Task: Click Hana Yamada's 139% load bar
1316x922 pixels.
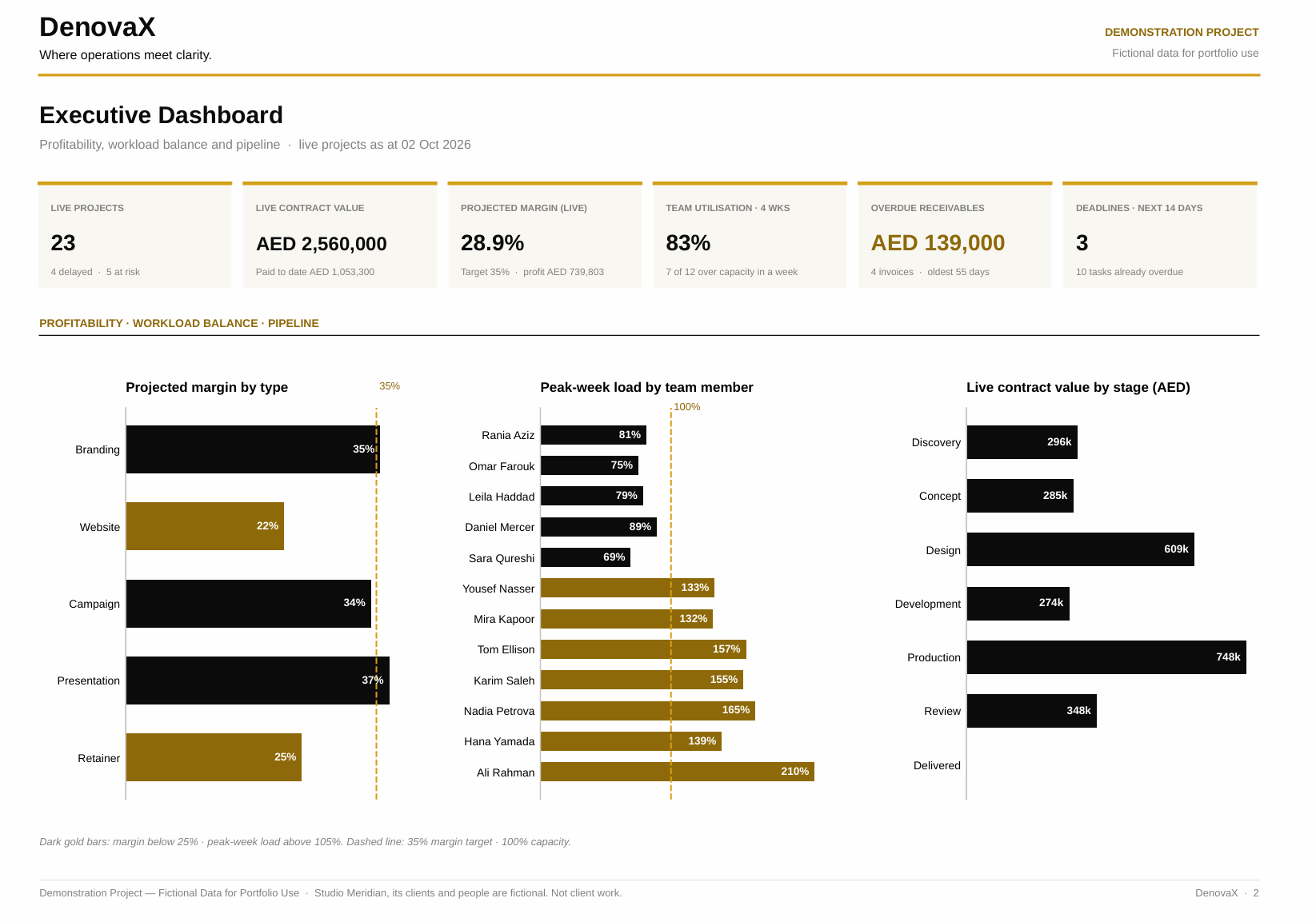Action: [x=631, y=741]
